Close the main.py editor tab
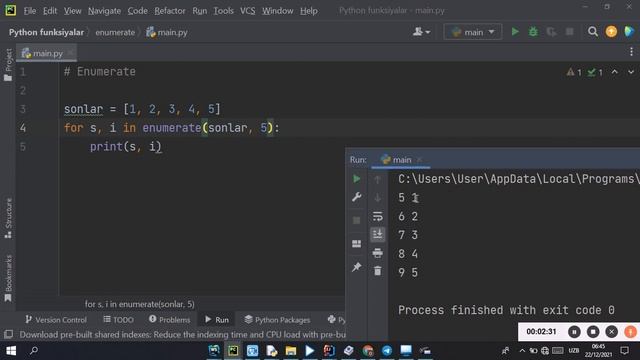 [x=70, y=53]
